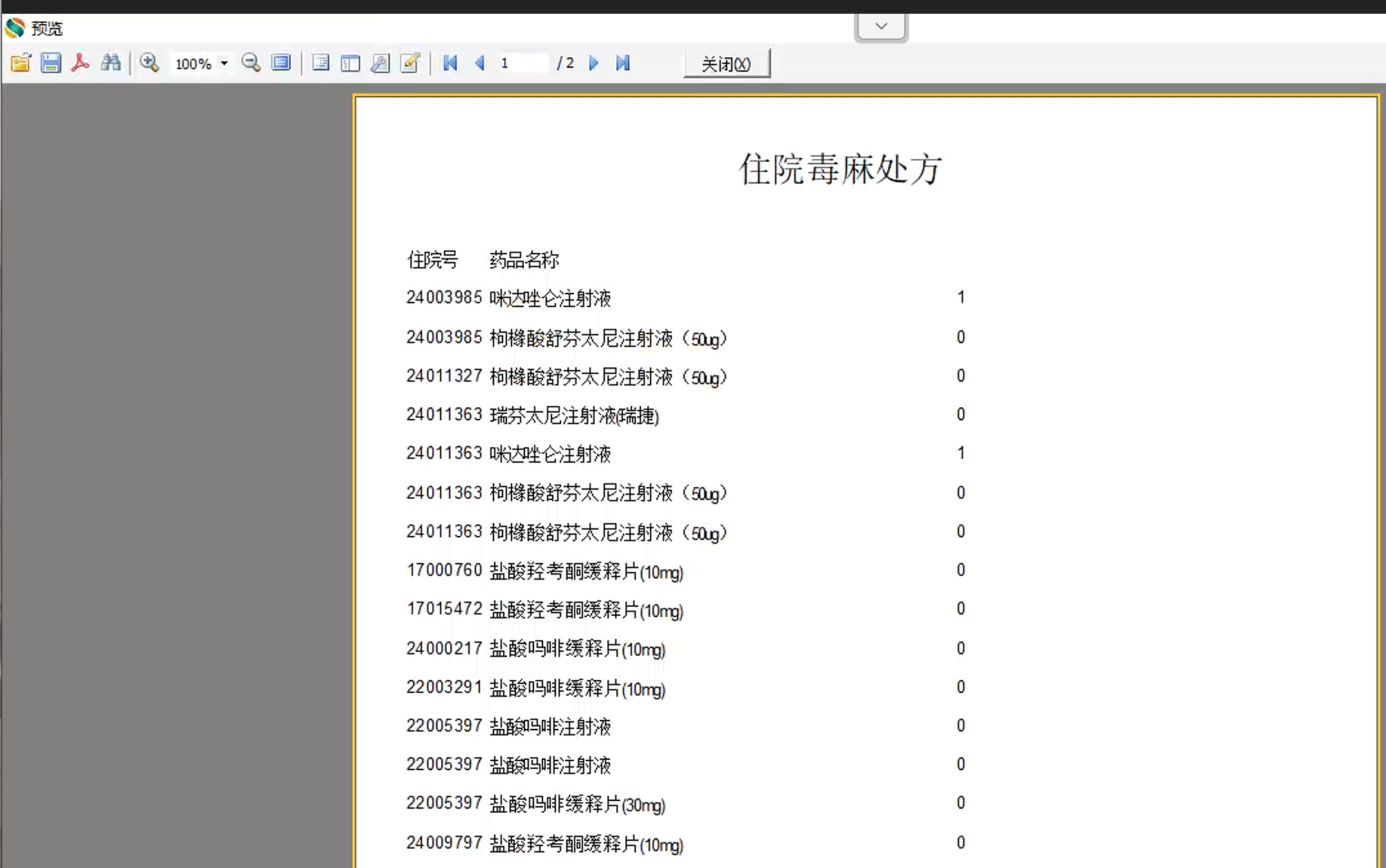Click the binoculars find icon
This screenshot has height=868, width=1386.
[x=111, y=63]
